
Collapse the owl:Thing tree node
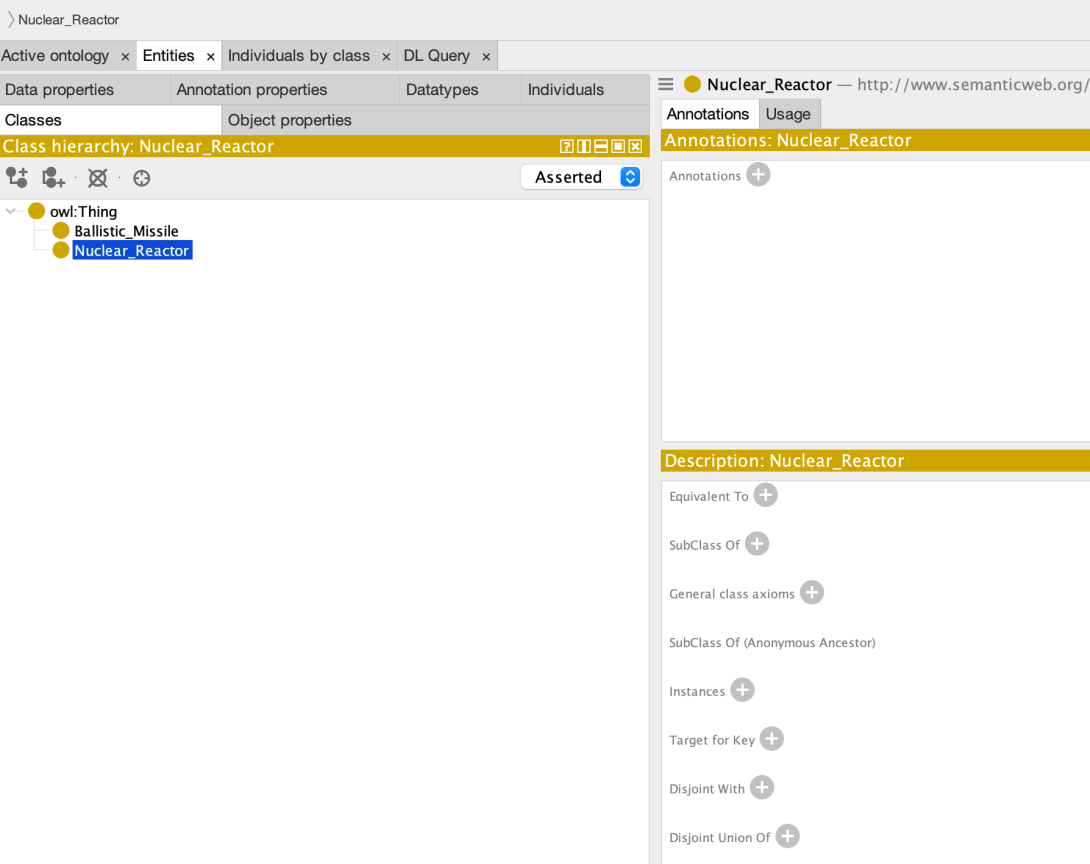click(10, 211)
